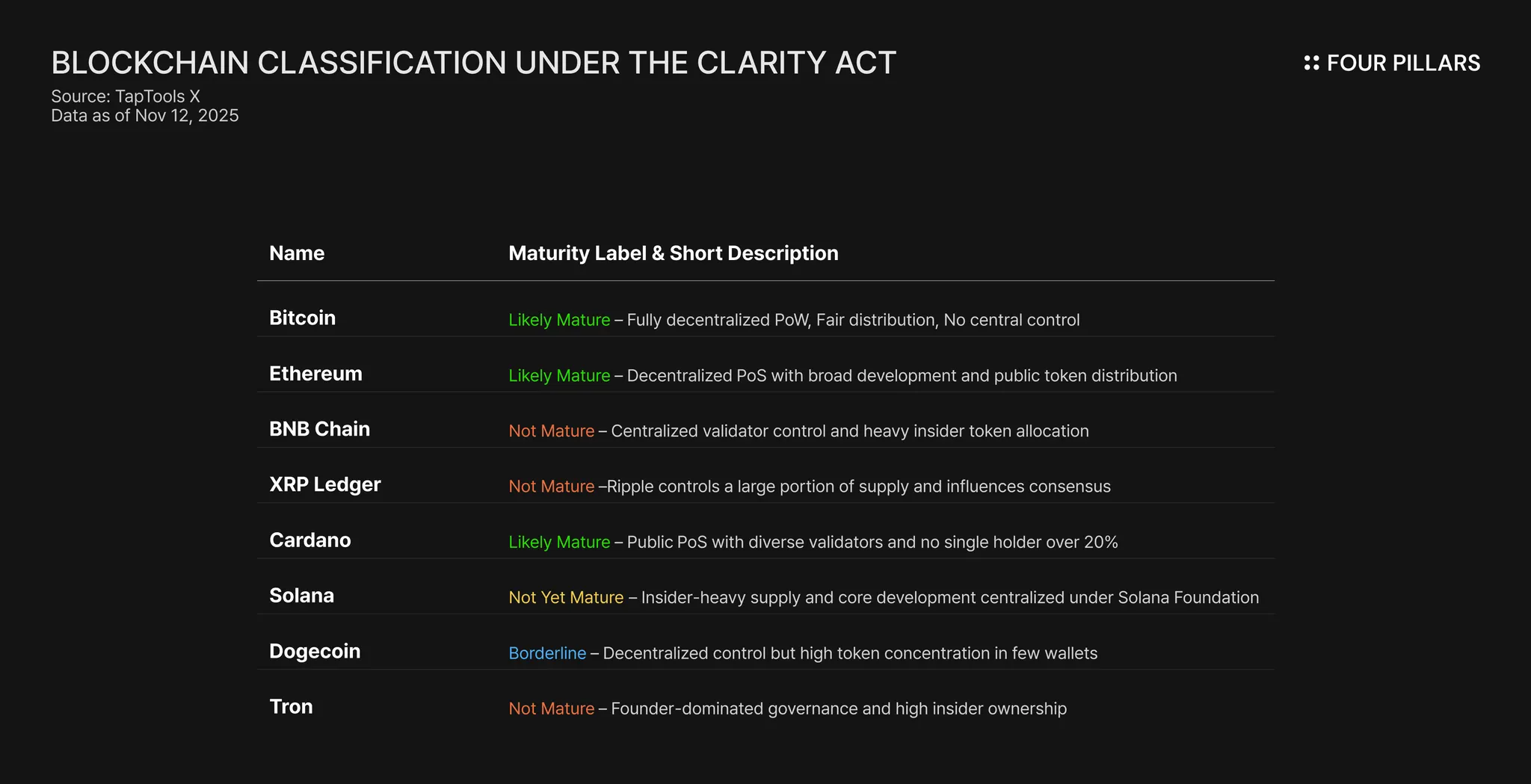This screenshot has width=1531, height=784.
Task: Click the Solana row name
Action: [301, 596]
